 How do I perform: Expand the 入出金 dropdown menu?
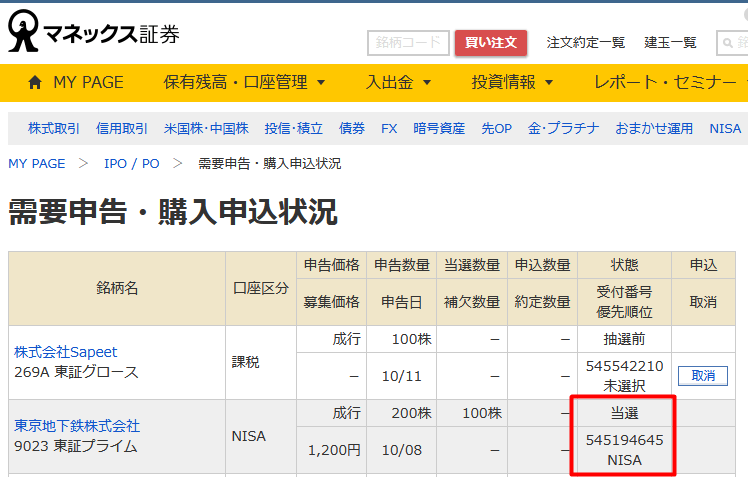(x=399, y=83)
